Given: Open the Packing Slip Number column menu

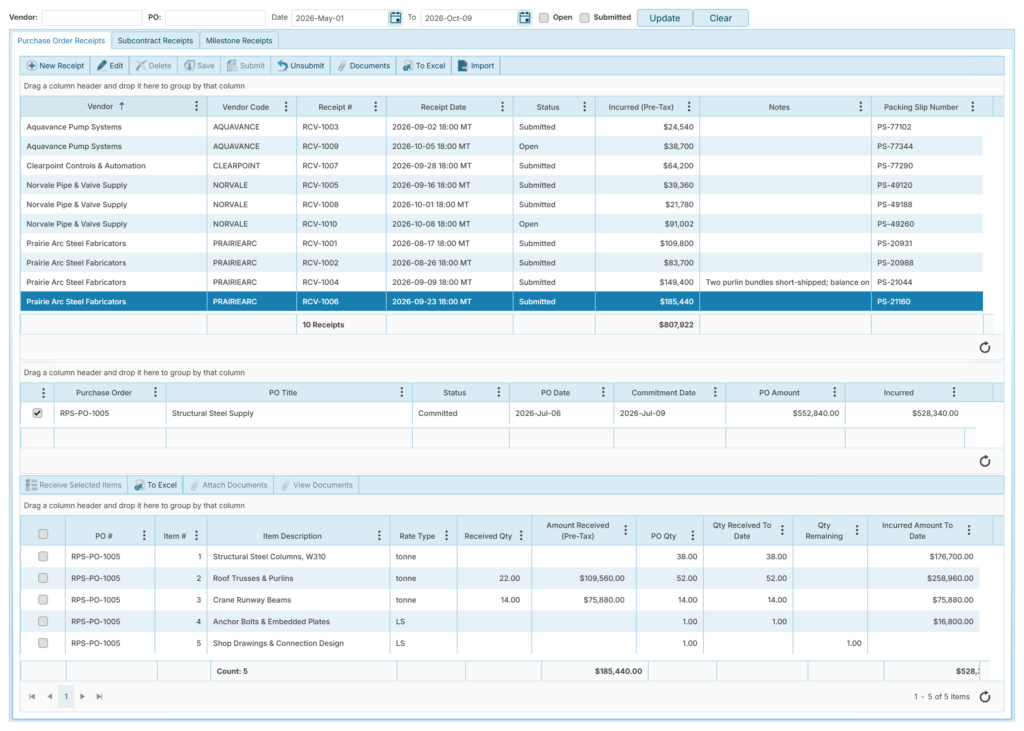Looking at the screenshot, I should (x=973, y=106).
